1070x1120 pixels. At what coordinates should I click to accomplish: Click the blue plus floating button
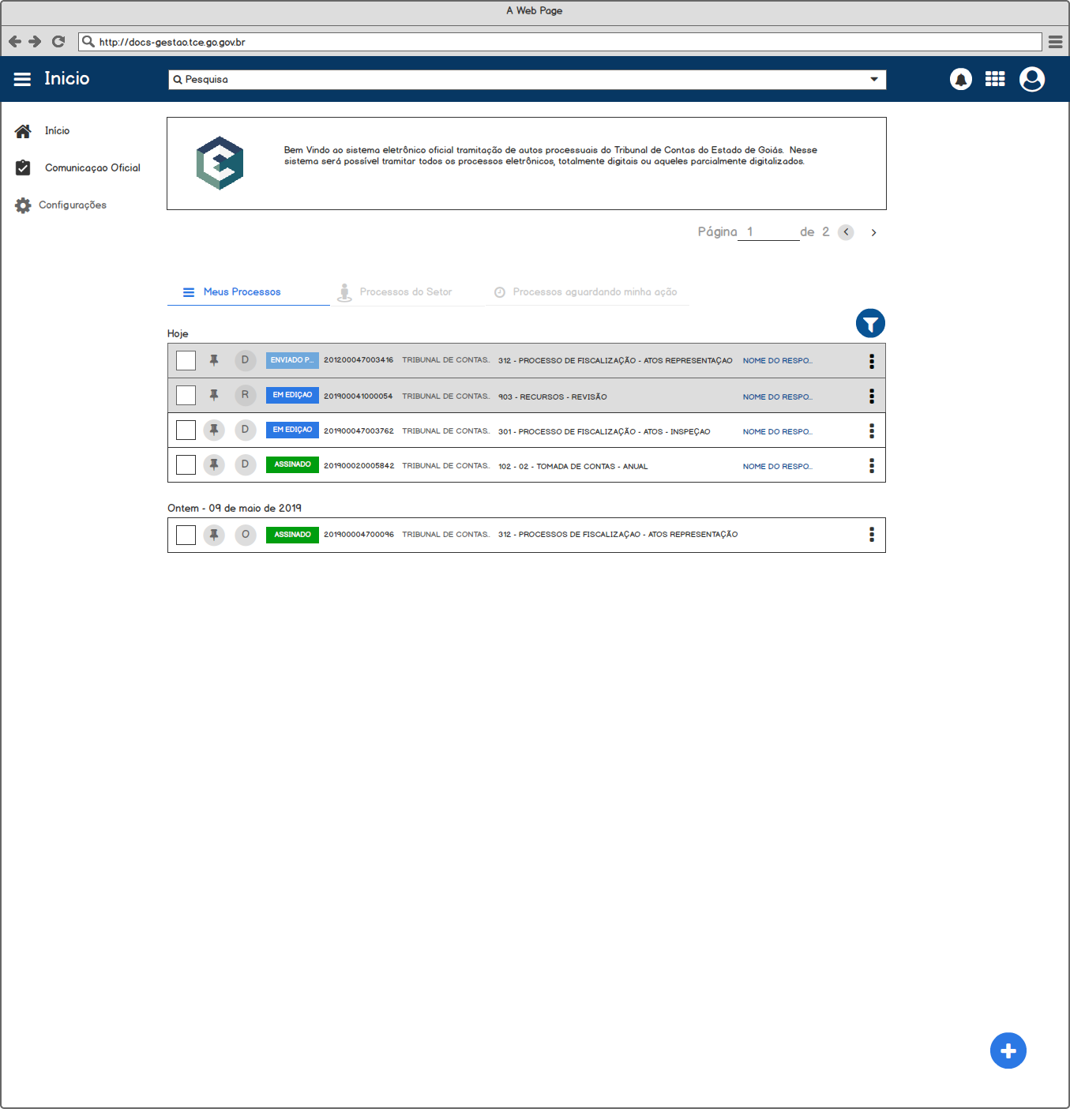[x=1008, y=1050]
